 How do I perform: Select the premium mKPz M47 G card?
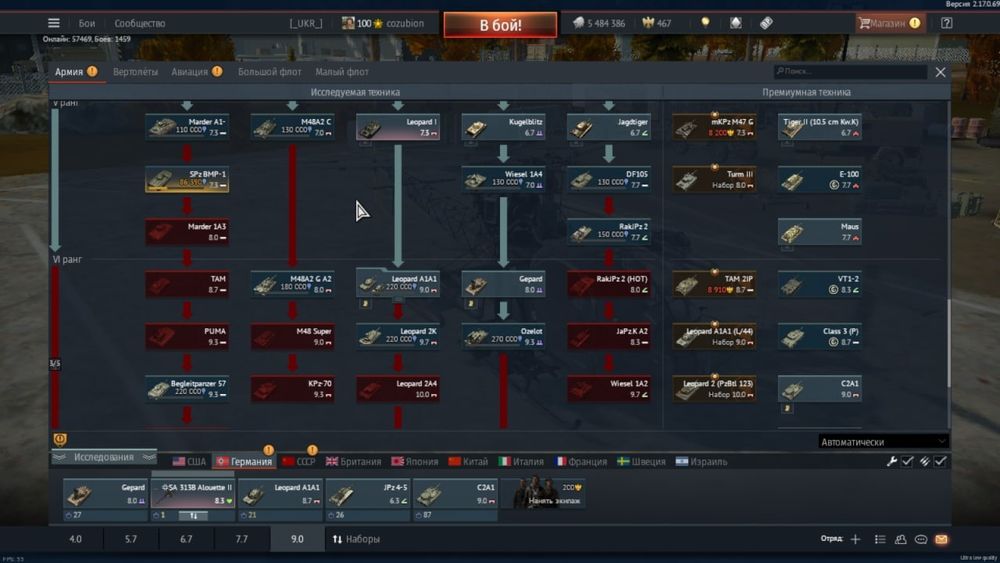(714, 127)
